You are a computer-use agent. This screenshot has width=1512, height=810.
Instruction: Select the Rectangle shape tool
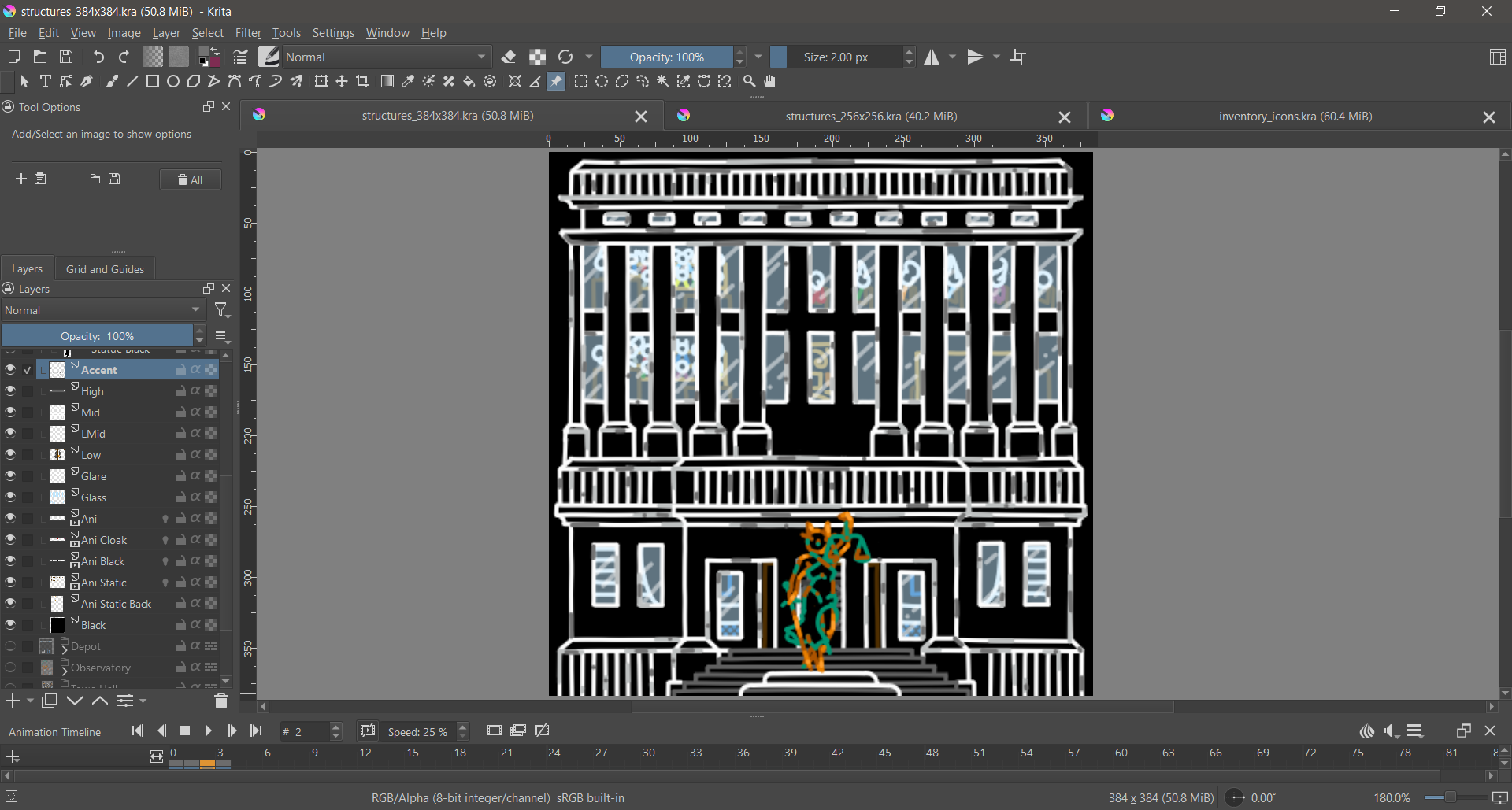click(153, 82)
